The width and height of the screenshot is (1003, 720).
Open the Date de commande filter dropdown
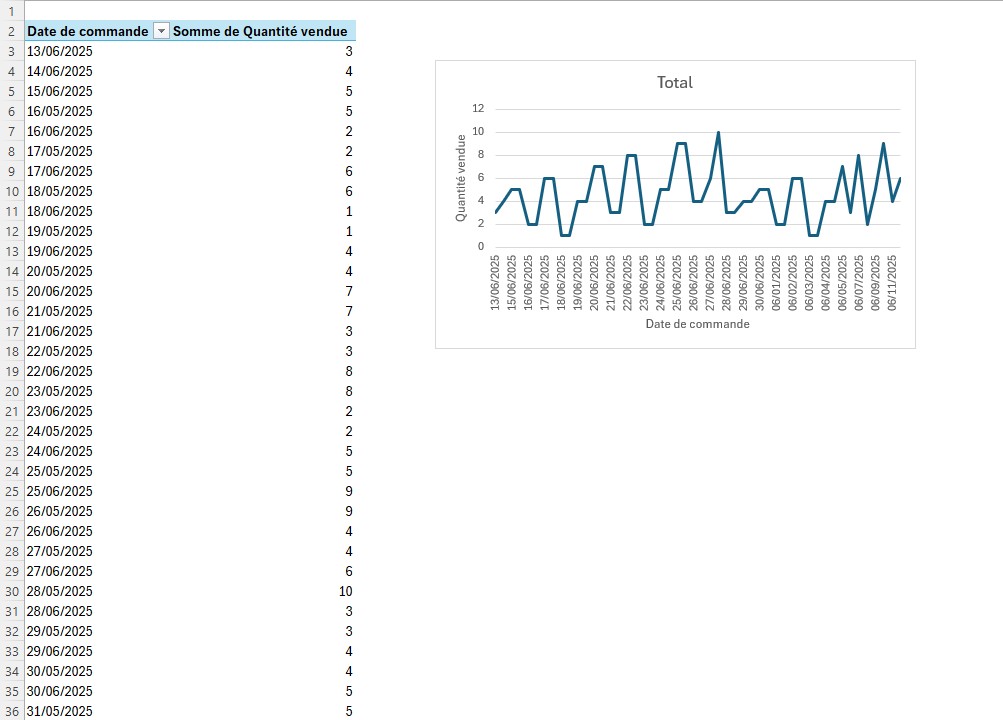click(161, 31)
